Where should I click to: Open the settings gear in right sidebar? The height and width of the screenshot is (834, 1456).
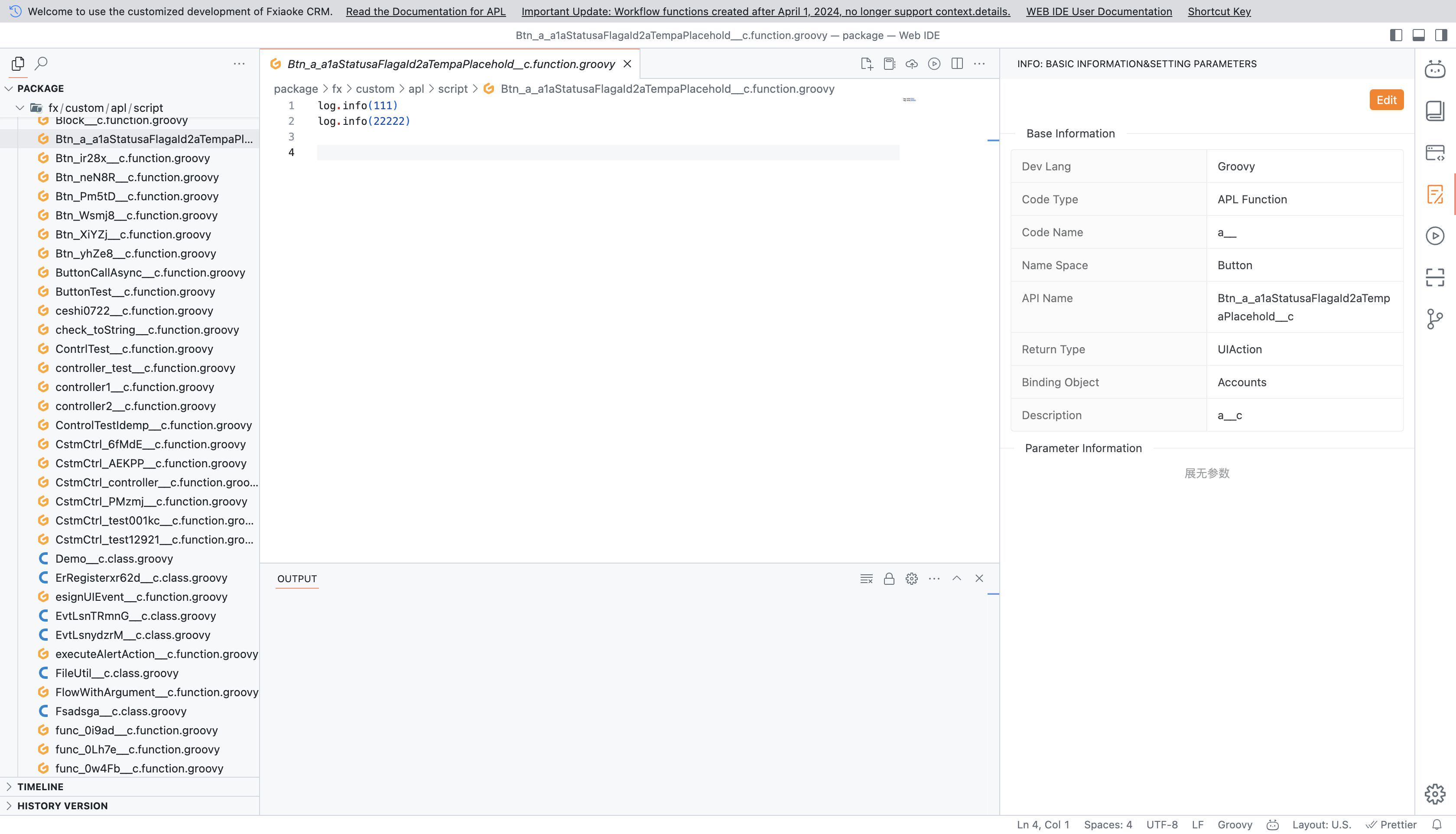point(1434,794)
